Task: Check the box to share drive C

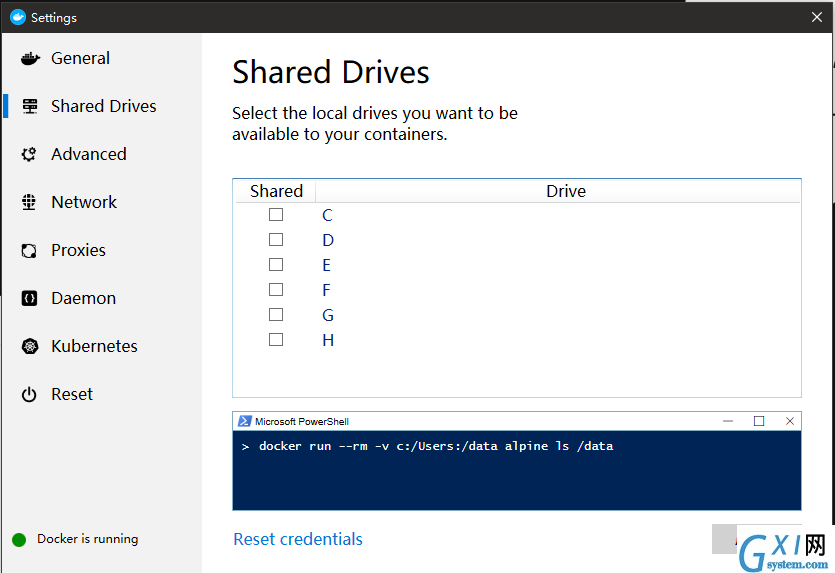Action: (276, 215)
